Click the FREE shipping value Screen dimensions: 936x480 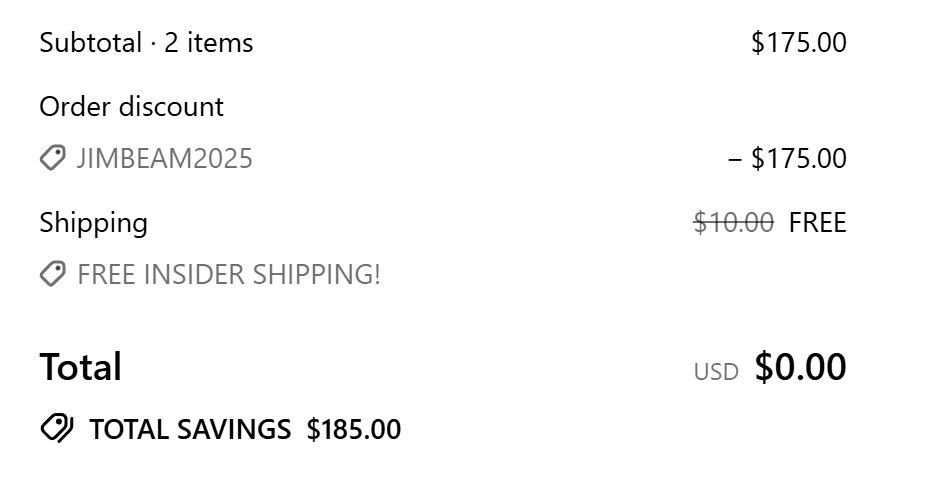tap(818, 223)
